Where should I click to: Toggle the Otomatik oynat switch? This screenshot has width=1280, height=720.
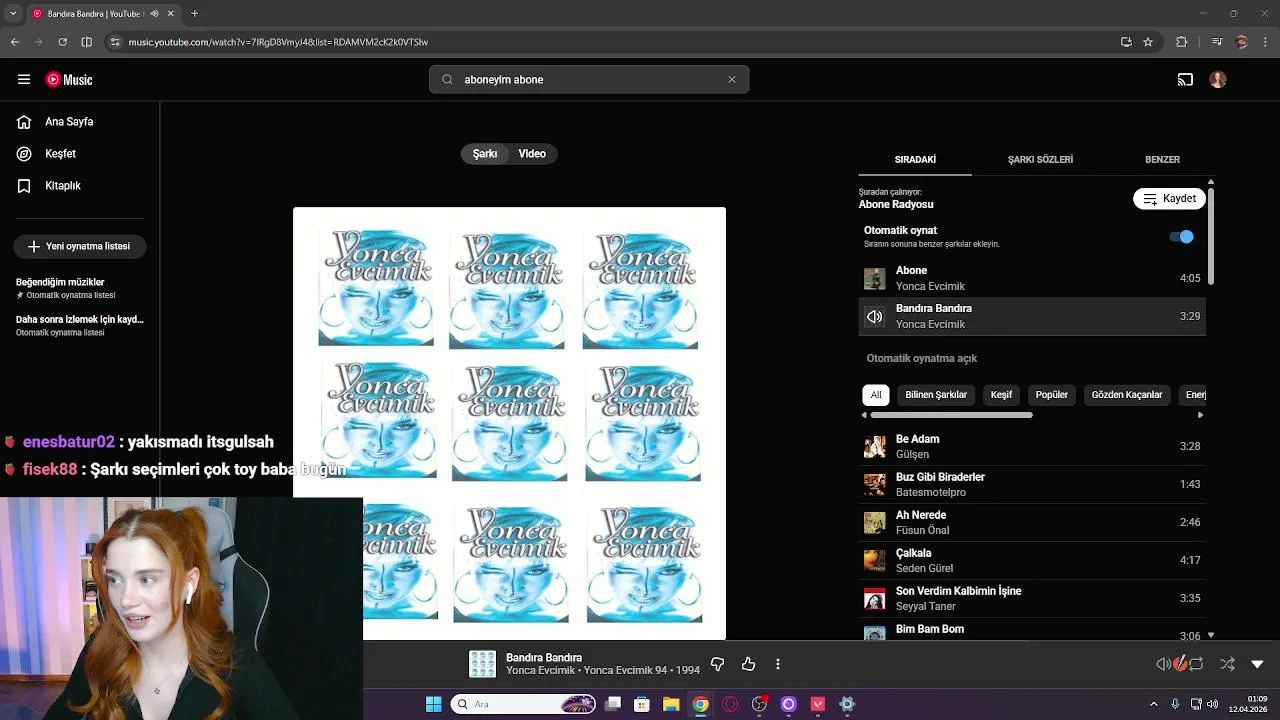click(1181, 237)
